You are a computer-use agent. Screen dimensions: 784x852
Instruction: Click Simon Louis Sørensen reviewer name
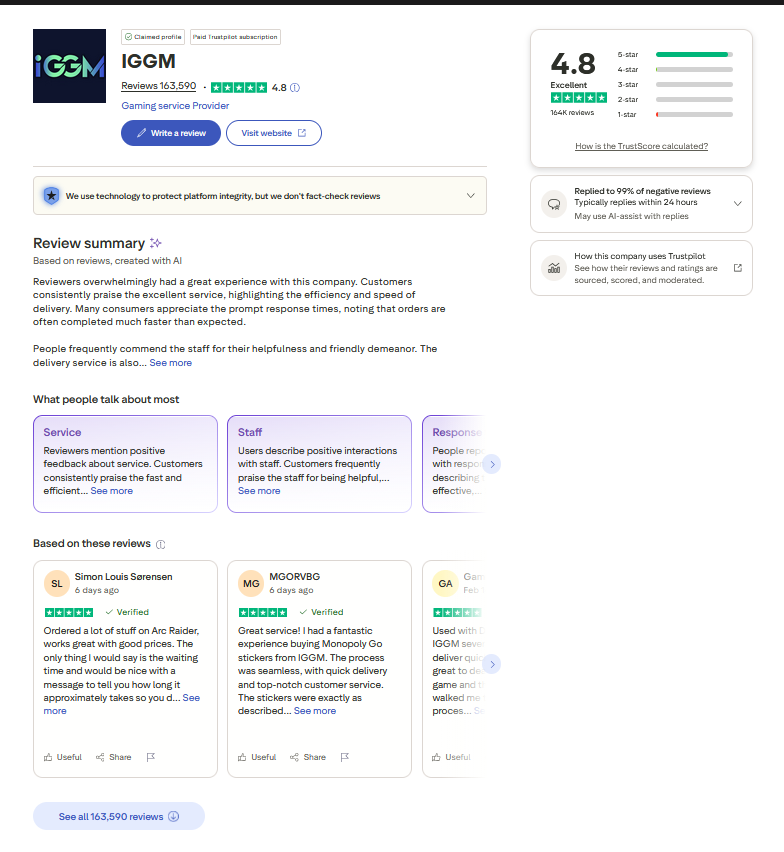[x=123, y=577]
